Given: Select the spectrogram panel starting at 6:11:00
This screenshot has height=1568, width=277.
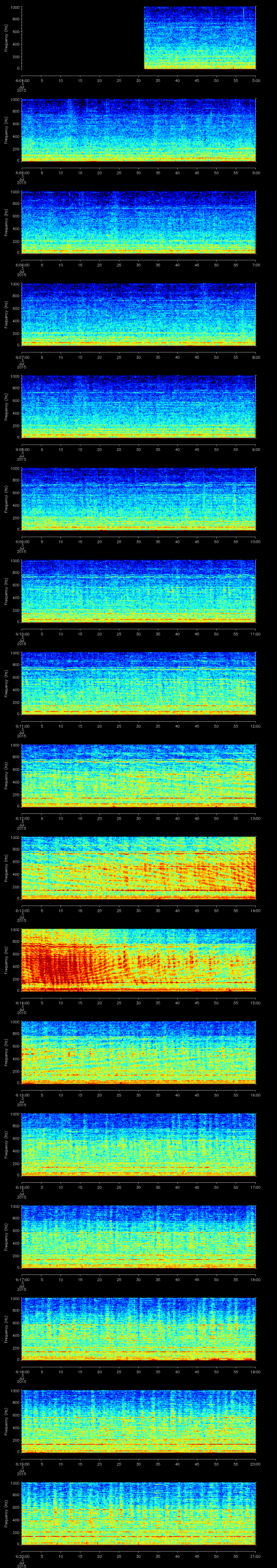Looking at the screenshot, I should coord(138,683).
